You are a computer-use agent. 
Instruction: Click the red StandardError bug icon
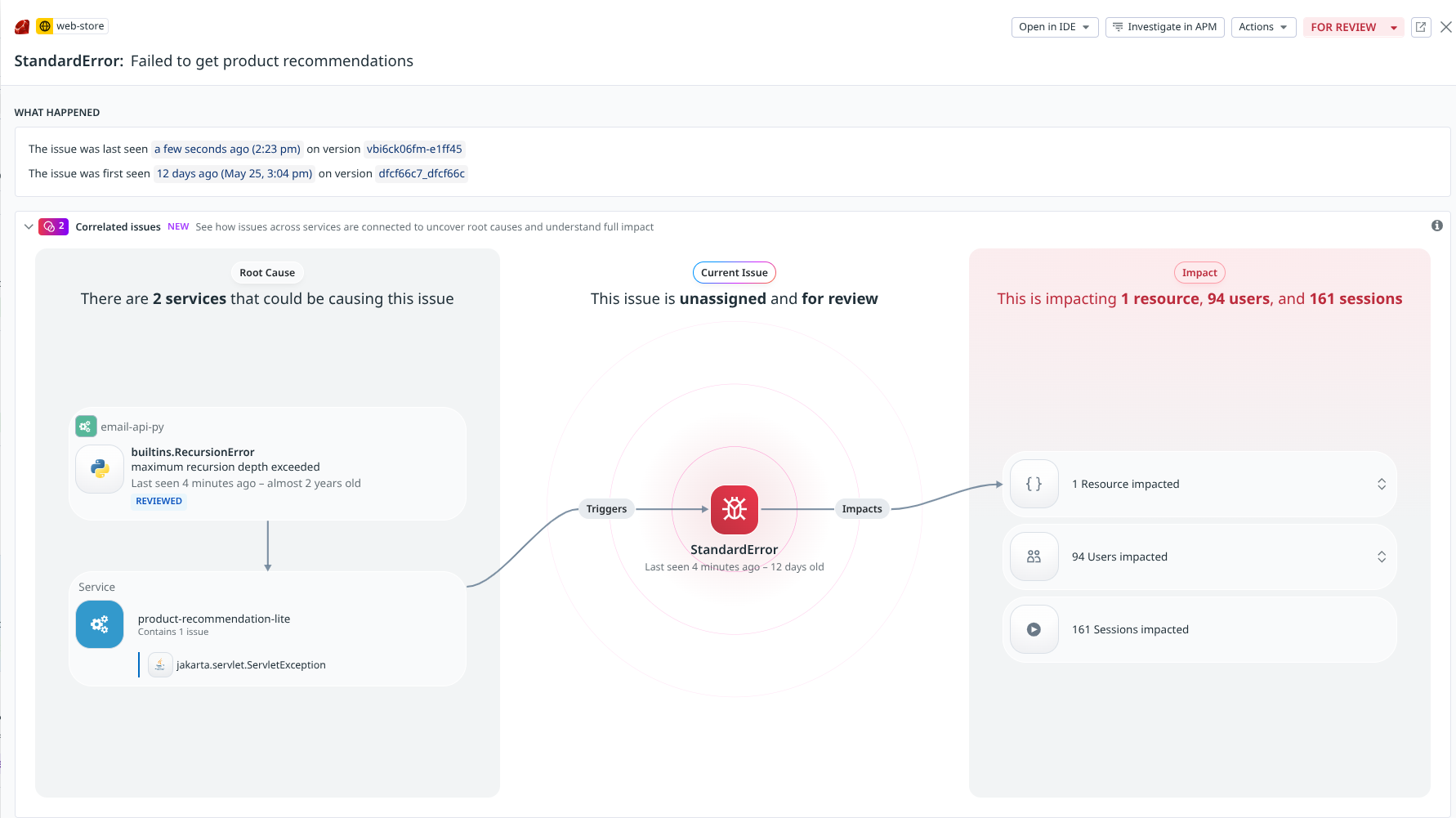pyautogui.click(x=734, y=509)
